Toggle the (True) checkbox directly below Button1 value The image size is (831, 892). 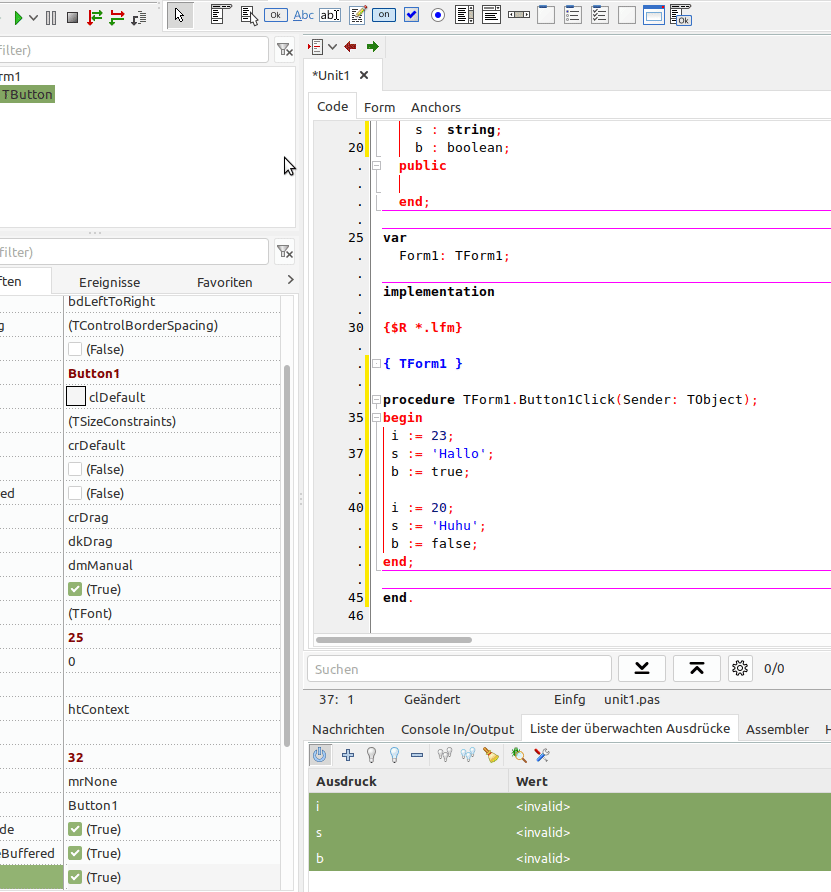[75, 829]
